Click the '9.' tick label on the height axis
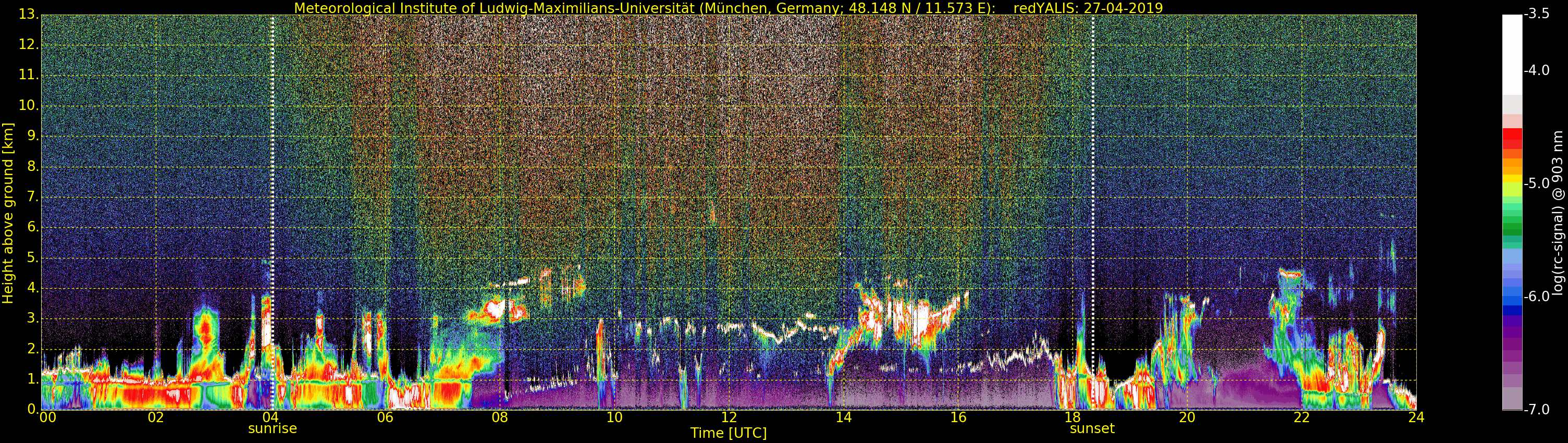The image size is (1568, 443). click(x=32, y=136)
